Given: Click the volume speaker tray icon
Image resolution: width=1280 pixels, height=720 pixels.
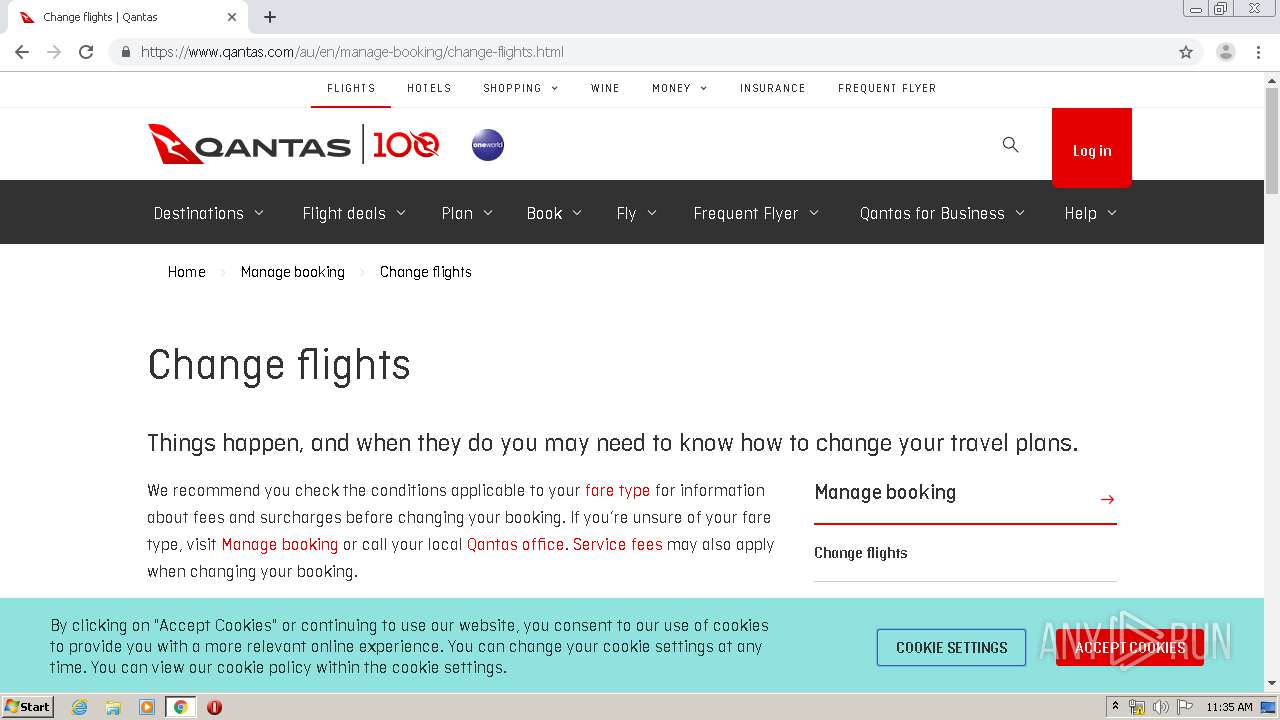Looking at the screenshot, I should tap(1161, 707).
